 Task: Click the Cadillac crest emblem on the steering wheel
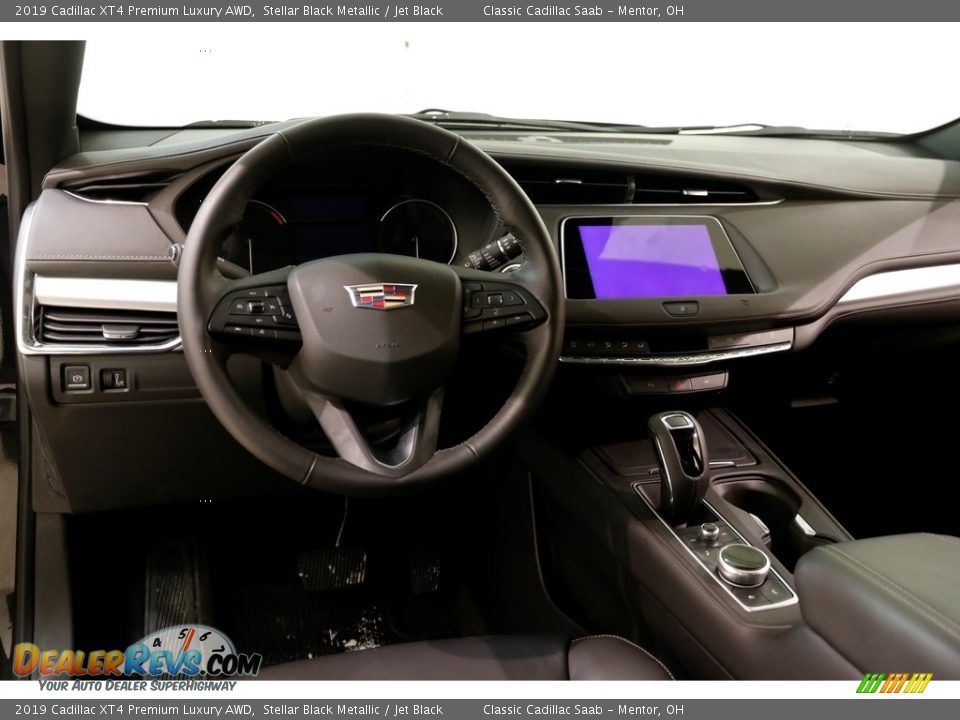(380, 295)
